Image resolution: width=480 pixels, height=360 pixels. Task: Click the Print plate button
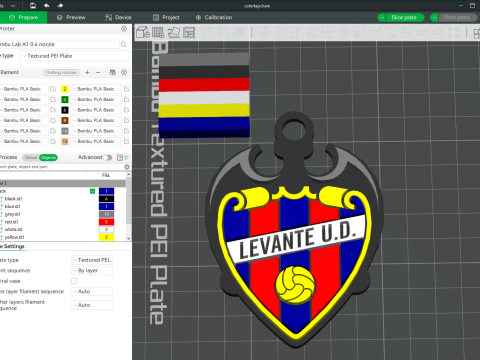point(457,17)
